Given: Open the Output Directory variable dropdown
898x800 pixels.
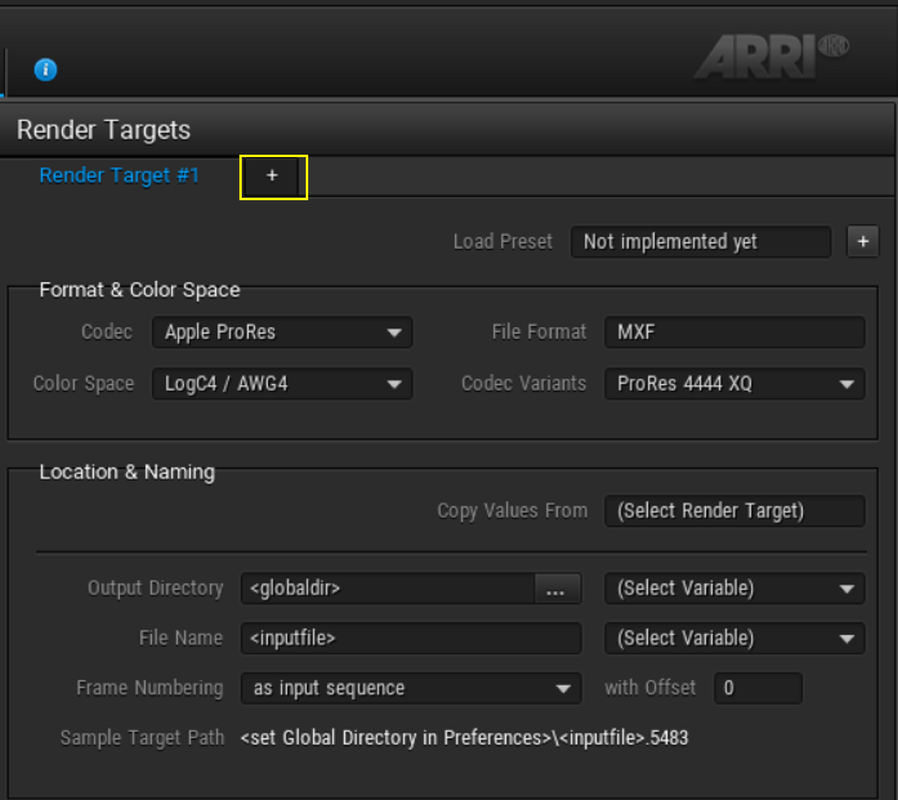Looking at the screenshot, I should pos(735,589).
